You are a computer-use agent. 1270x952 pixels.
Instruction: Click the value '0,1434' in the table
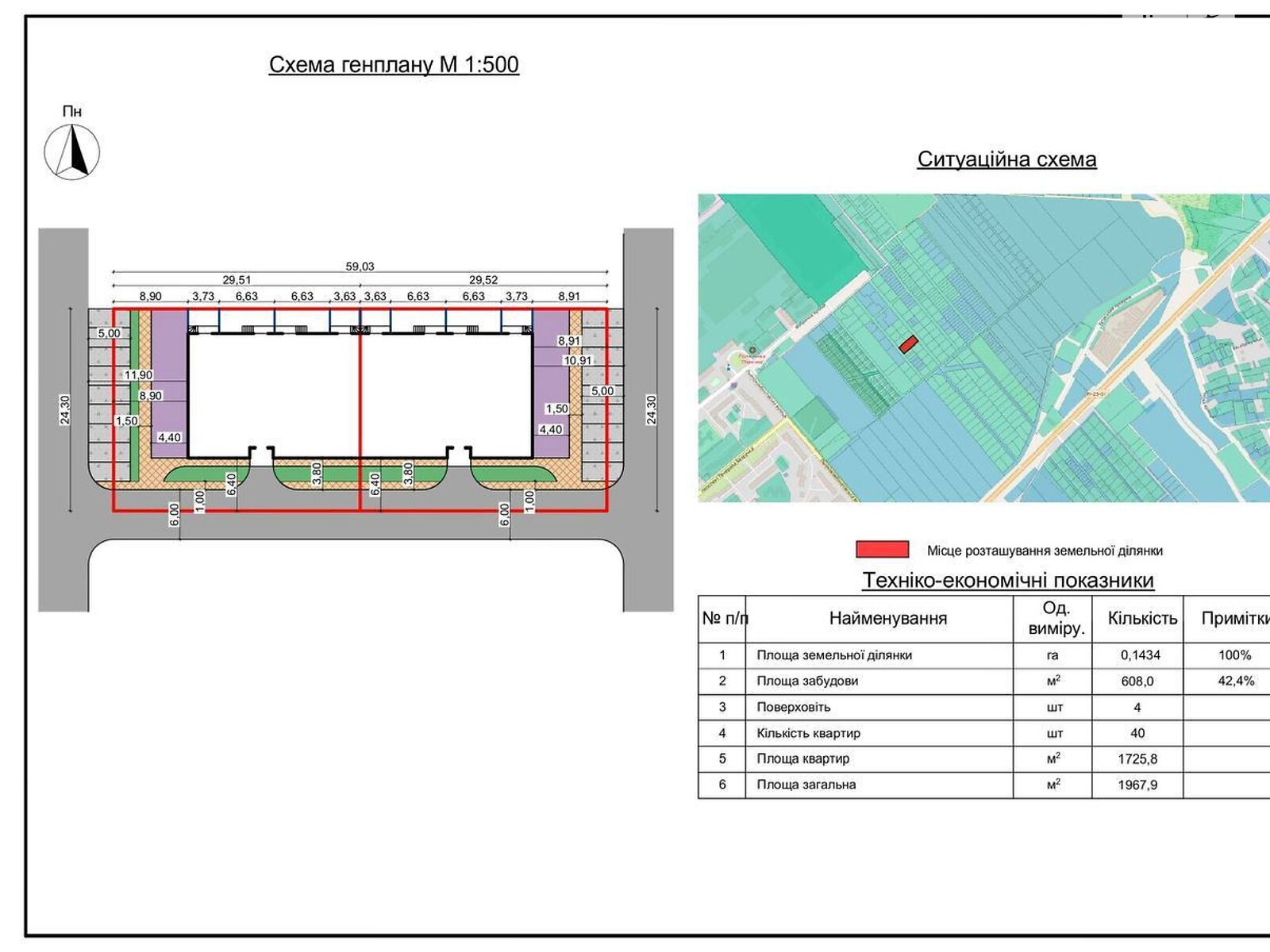pyautogui.click(x=1141, y=655)
